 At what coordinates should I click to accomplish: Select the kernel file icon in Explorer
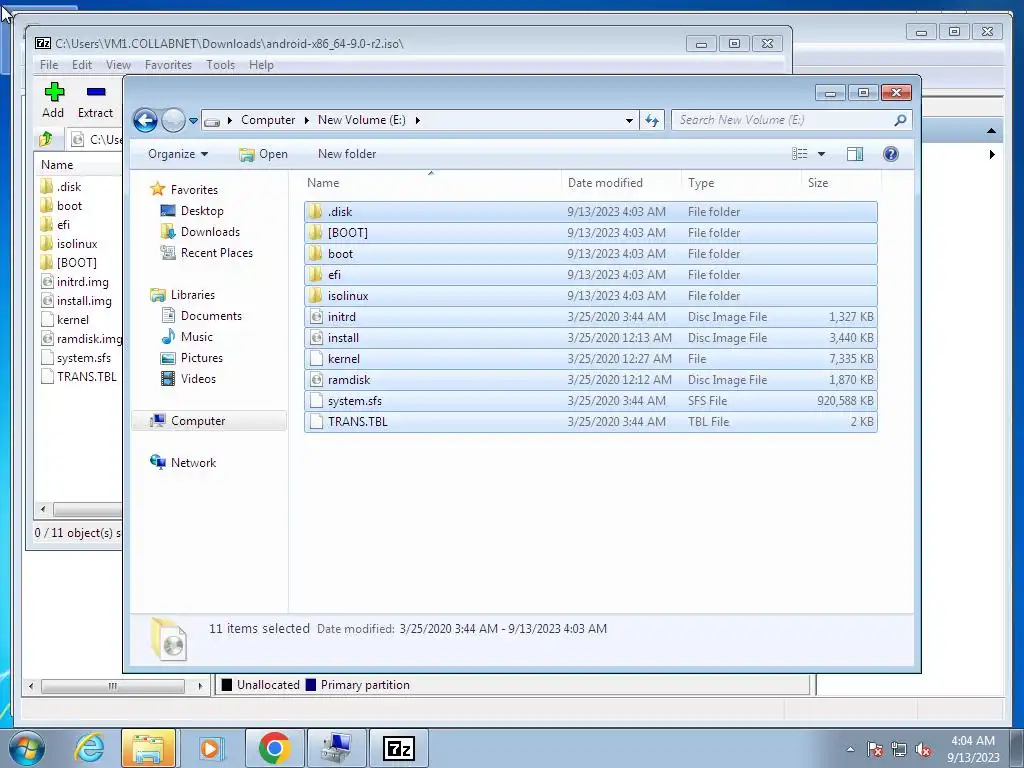[x=316, y=359]
